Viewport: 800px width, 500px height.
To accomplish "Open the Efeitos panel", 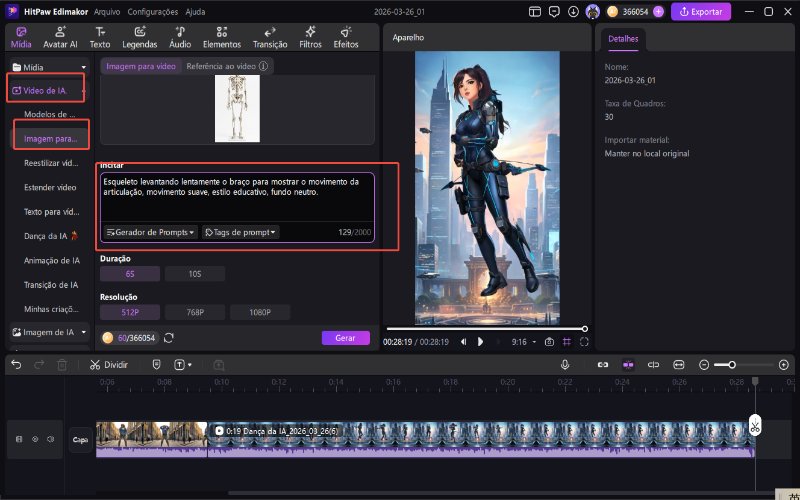I will 346,38.
